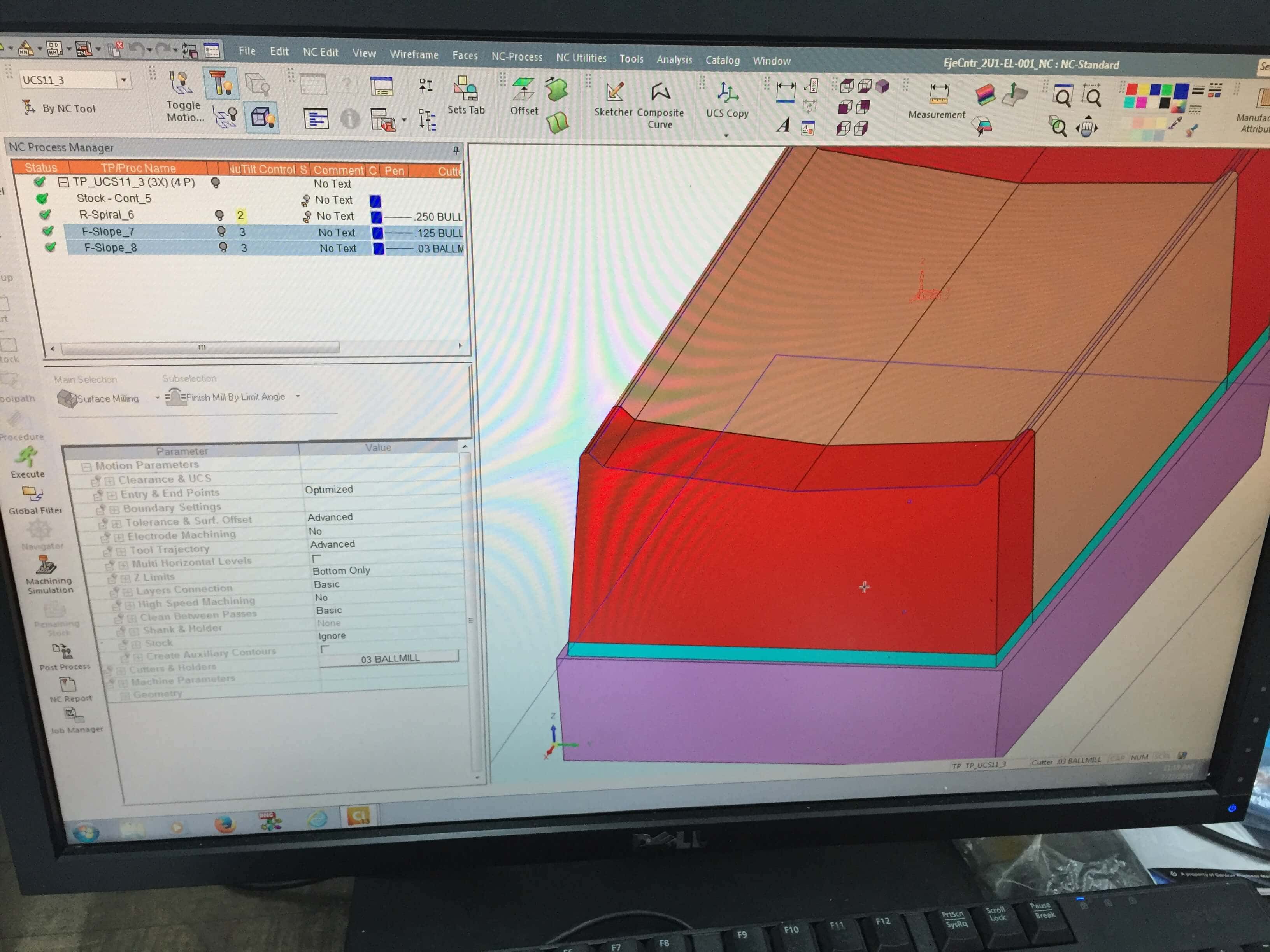The image size is (1270, 952).
Task: Open the UCS11_3 dropdown list
Action: 123,80
